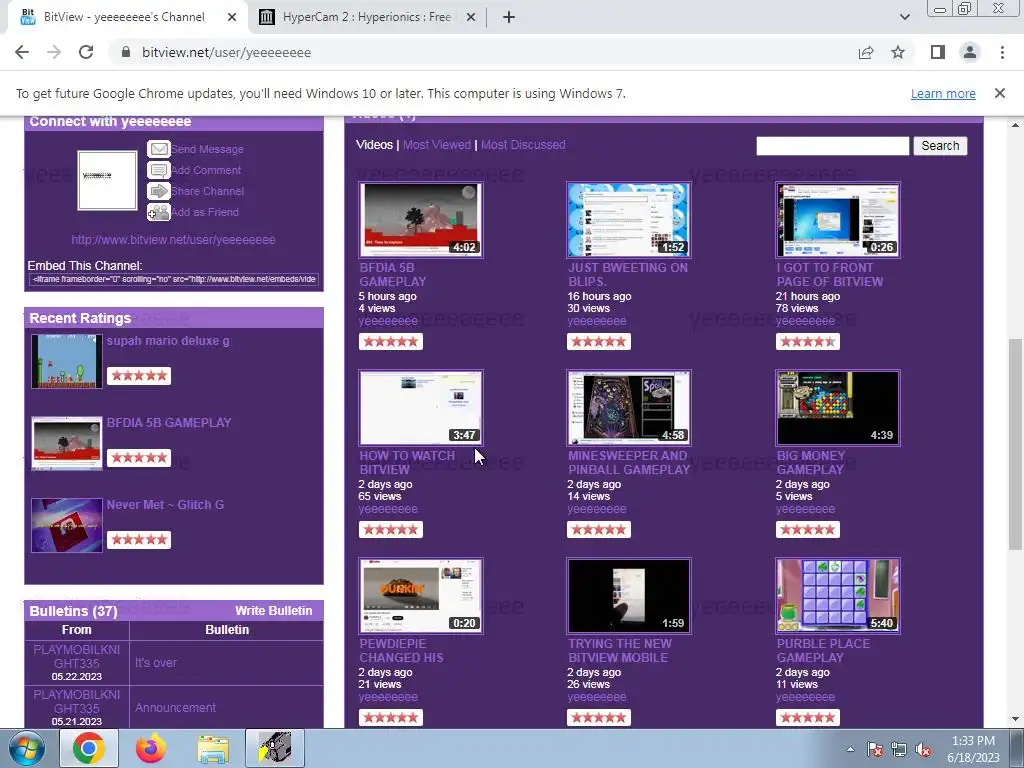Click the Chrome taskbar icon

(89, 748)
